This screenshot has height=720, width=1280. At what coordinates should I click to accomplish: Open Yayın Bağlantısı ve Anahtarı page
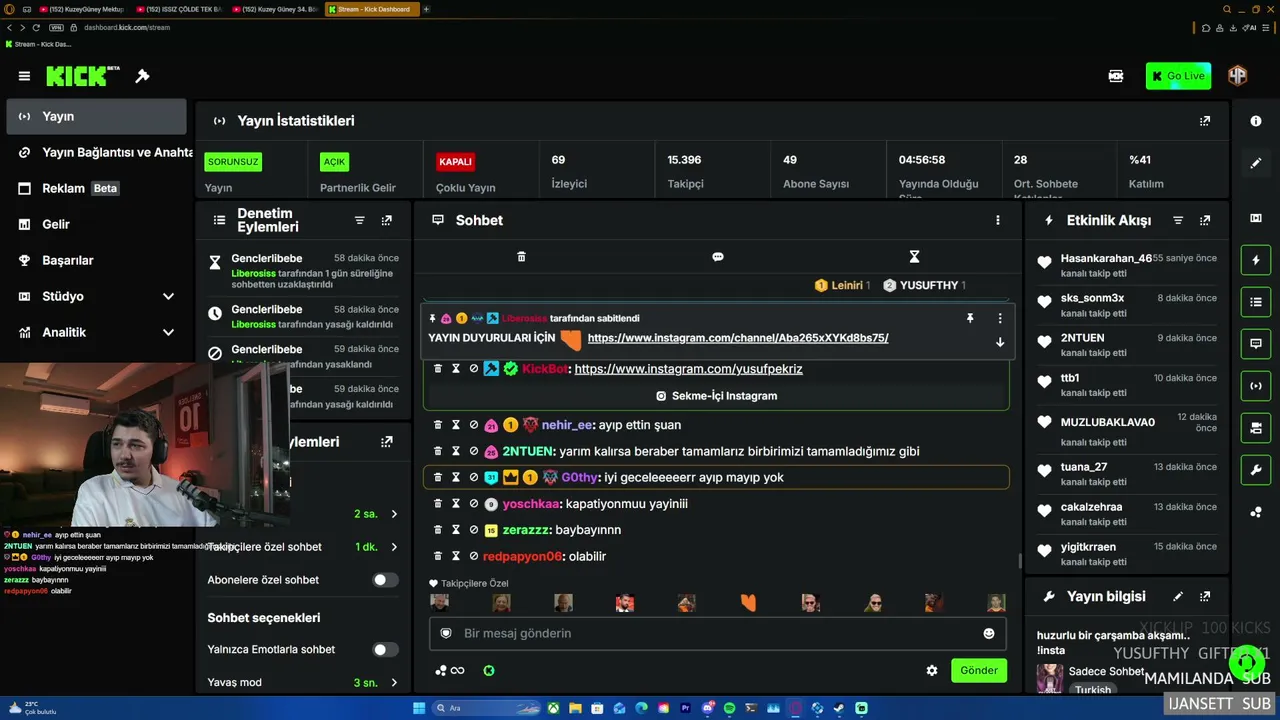point(96,152)
